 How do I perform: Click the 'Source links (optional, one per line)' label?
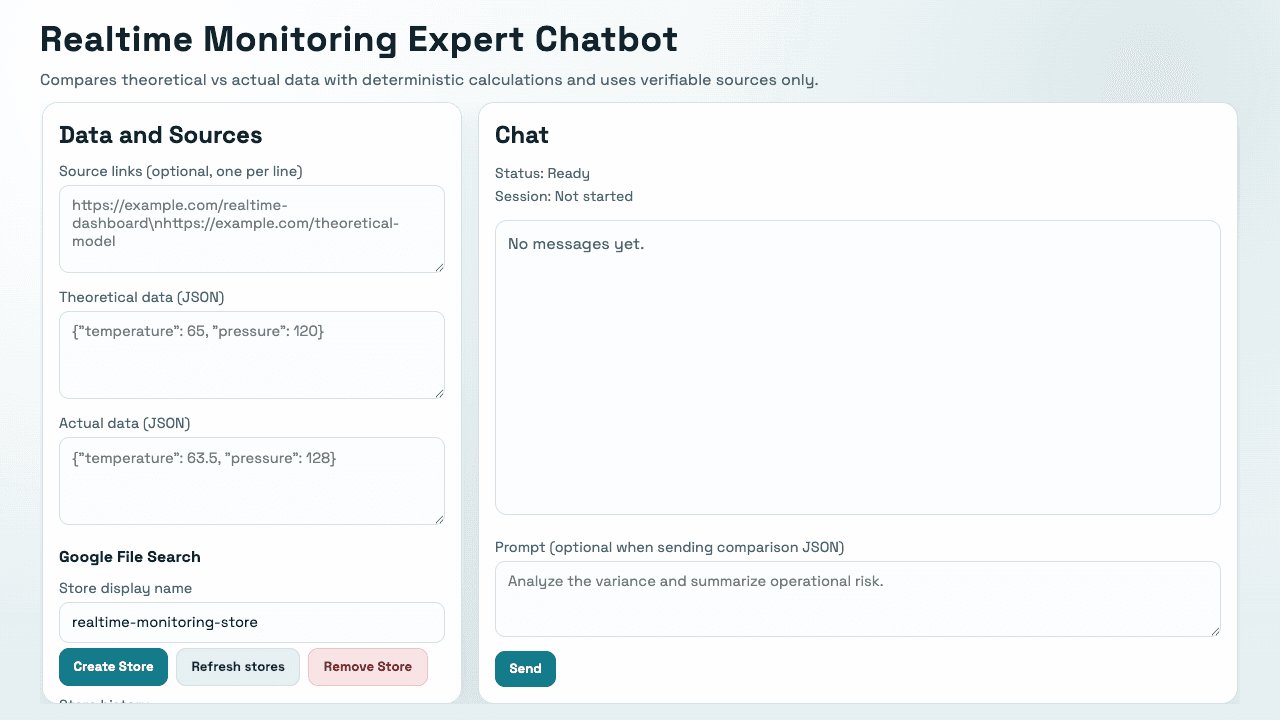click(x=181, y=171)
